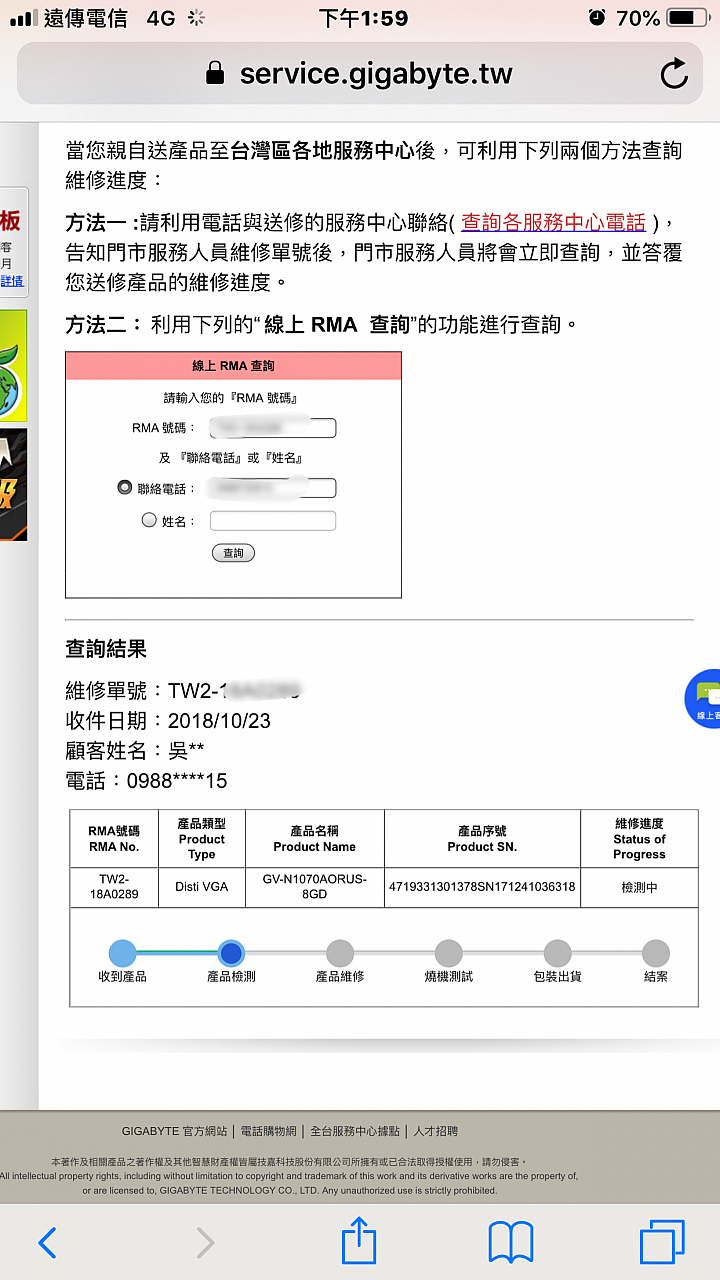The width and height of the screenshot is (720, 1280).
Task: Click the 收到產品 progress step dot
Action: [122, 953]
